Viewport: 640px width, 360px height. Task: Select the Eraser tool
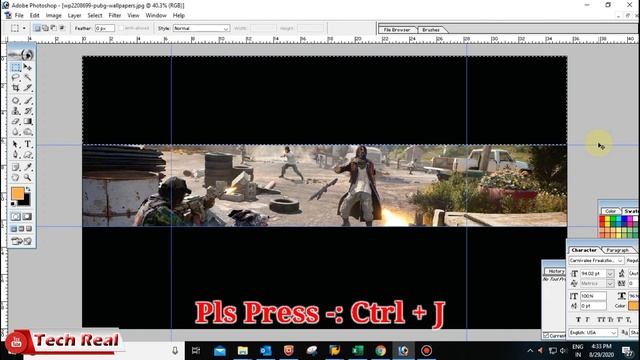tap(16, 122)
